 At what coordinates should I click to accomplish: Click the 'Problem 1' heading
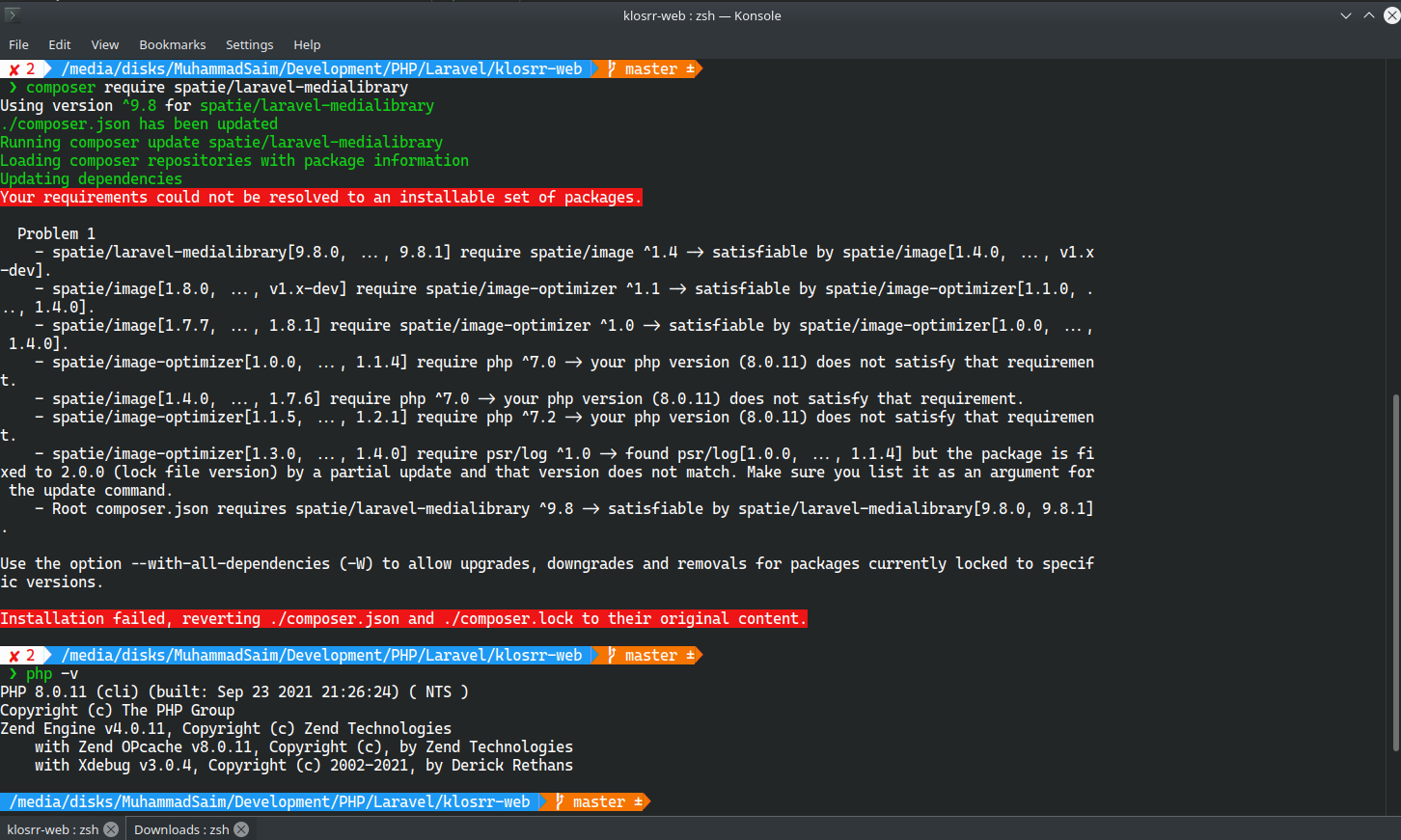pyautogui.click(x=56, y=233)
